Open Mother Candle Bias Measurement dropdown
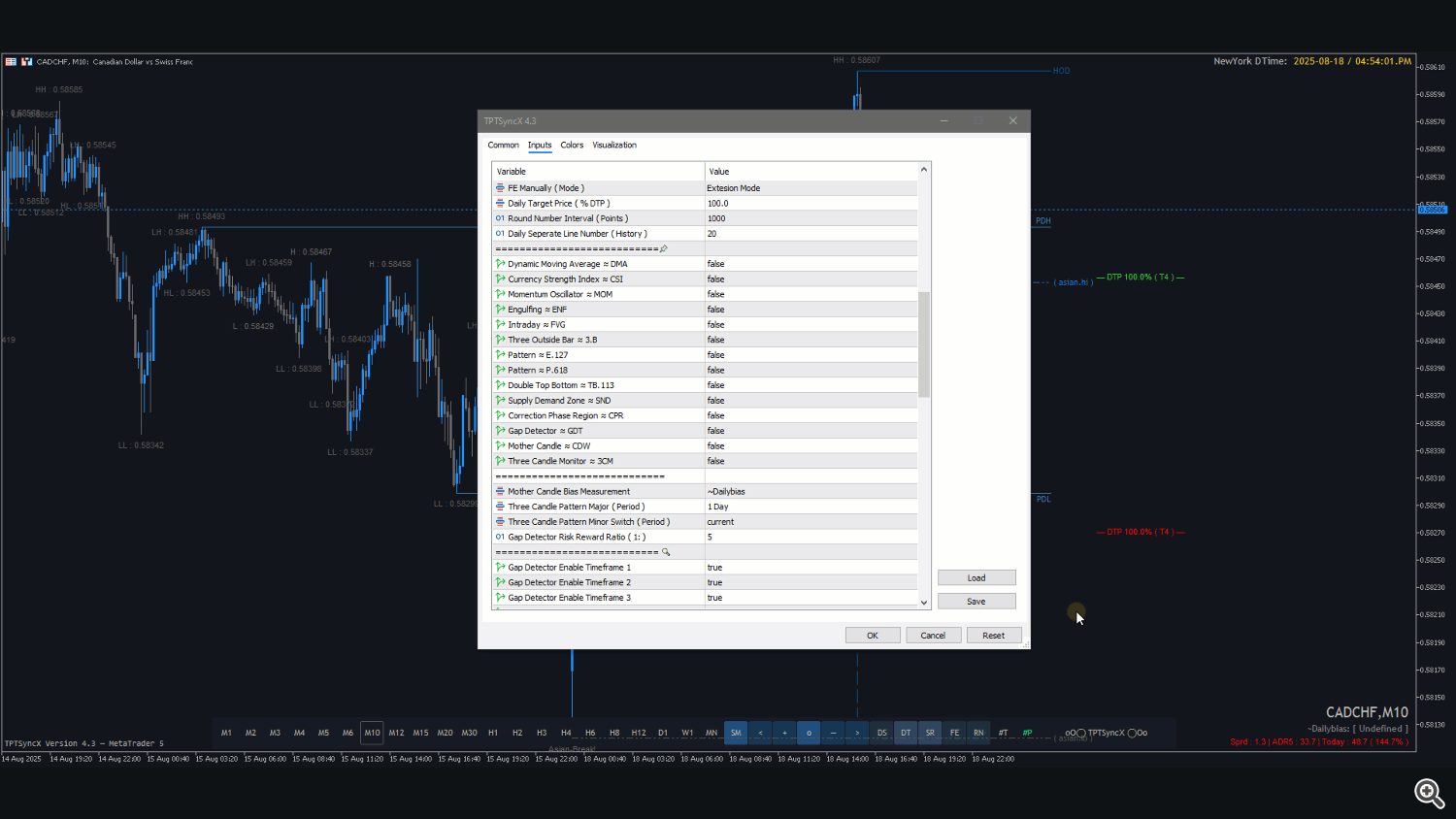The image size is (1456, 819). [811, 492]
